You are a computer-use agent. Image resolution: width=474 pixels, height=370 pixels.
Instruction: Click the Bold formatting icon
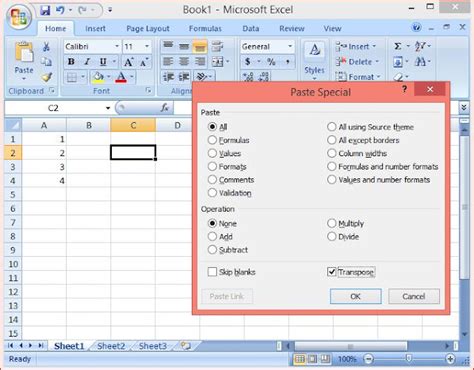click(x=71, y=62)
